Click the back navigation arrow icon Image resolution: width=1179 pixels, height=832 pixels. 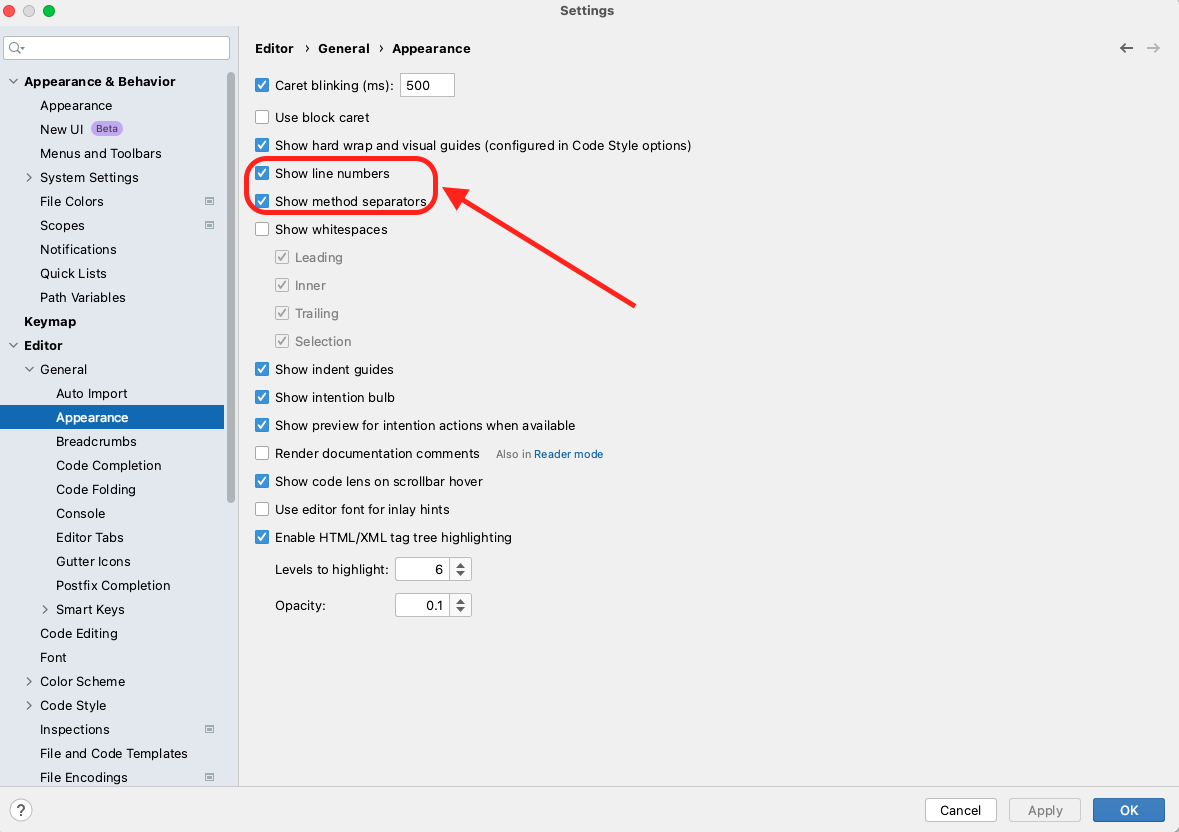tap(1127, 48)
